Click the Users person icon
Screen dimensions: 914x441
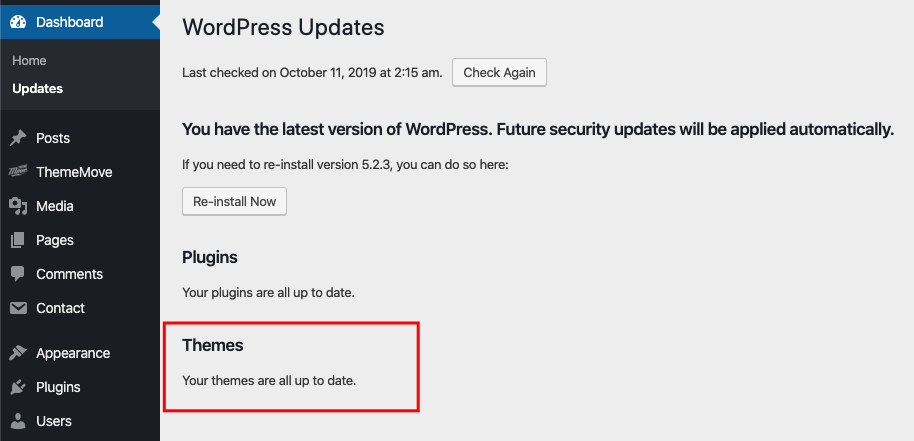pos(18,421)
